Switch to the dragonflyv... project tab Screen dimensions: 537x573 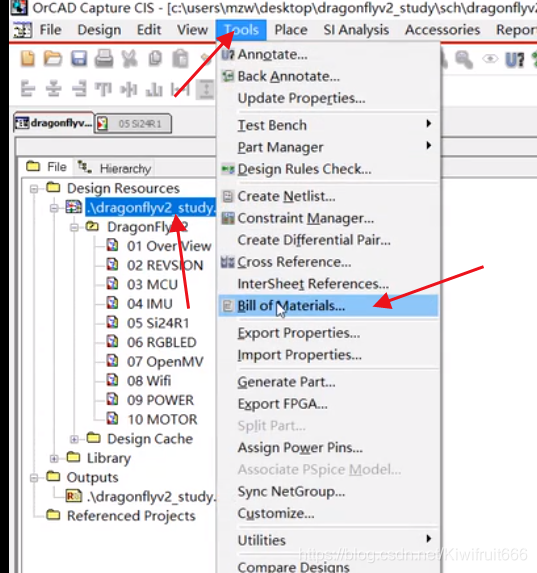coord(54,123)
